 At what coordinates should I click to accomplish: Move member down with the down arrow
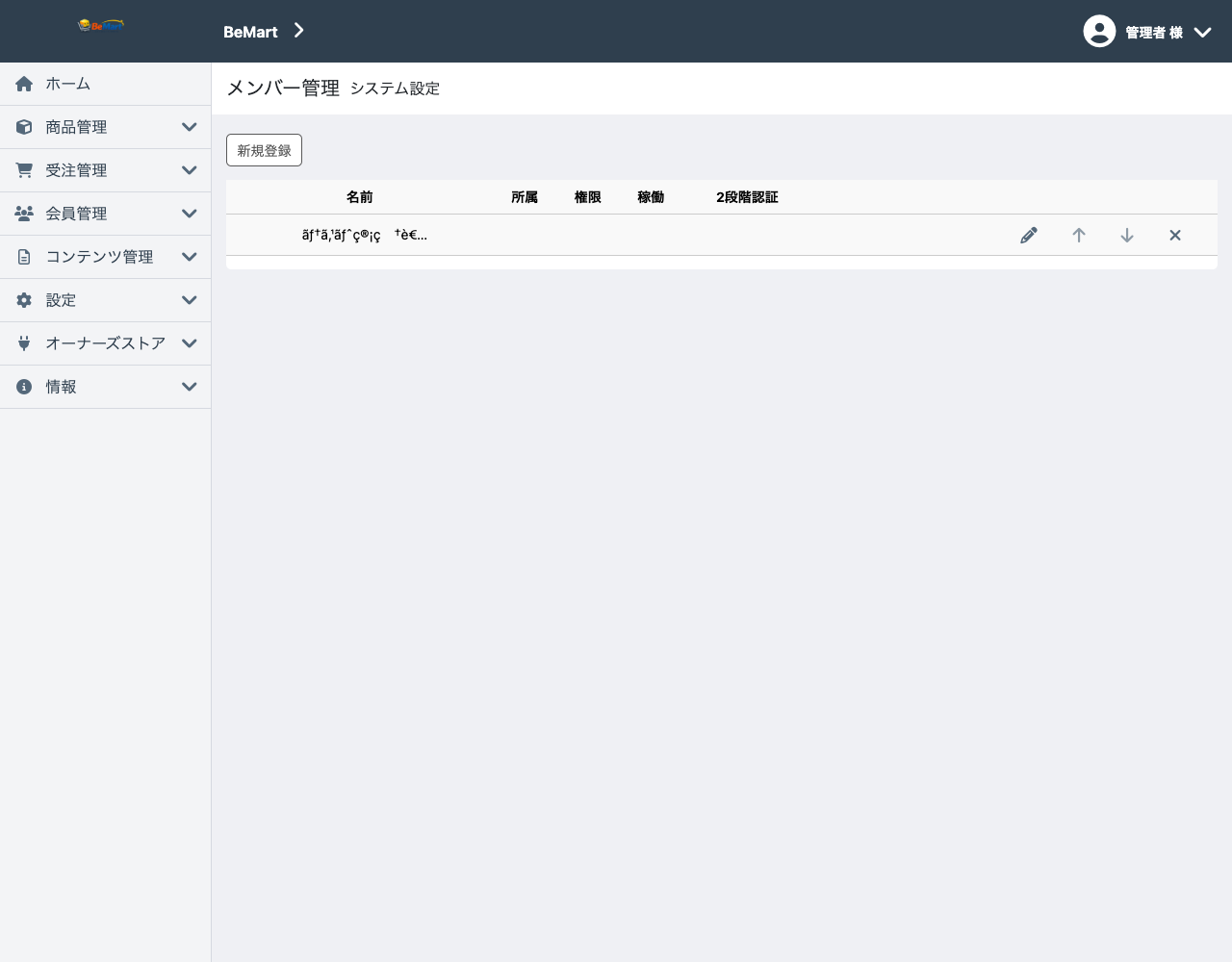click(1127, 236)
